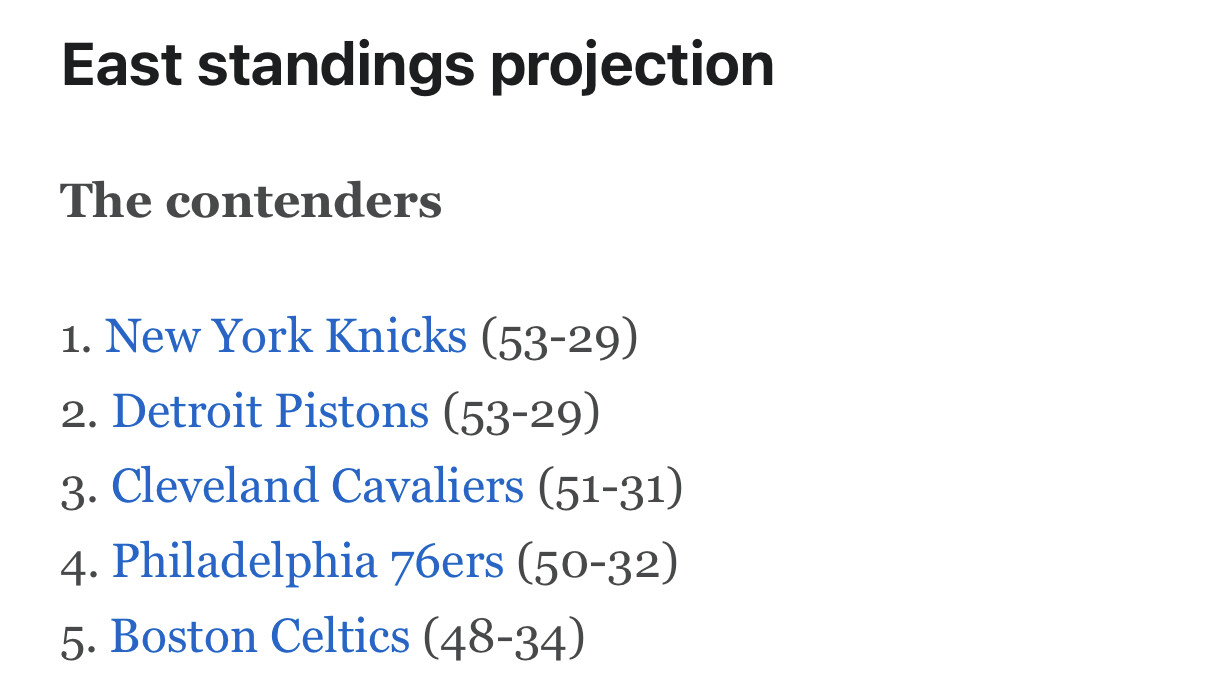Click list number 2 before Pistons

click(79, 414)
